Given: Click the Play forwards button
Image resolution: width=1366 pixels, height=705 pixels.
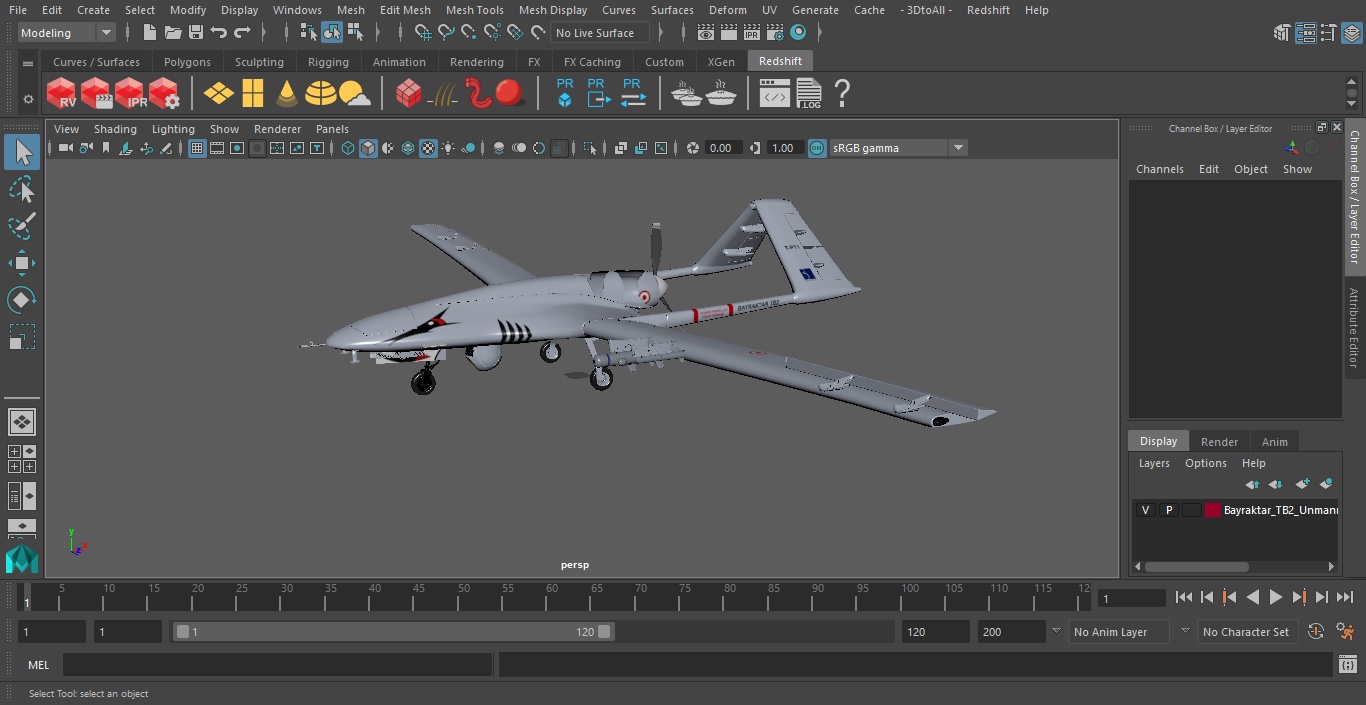Looking at the screenshot, I should [x=1276, y=597].
